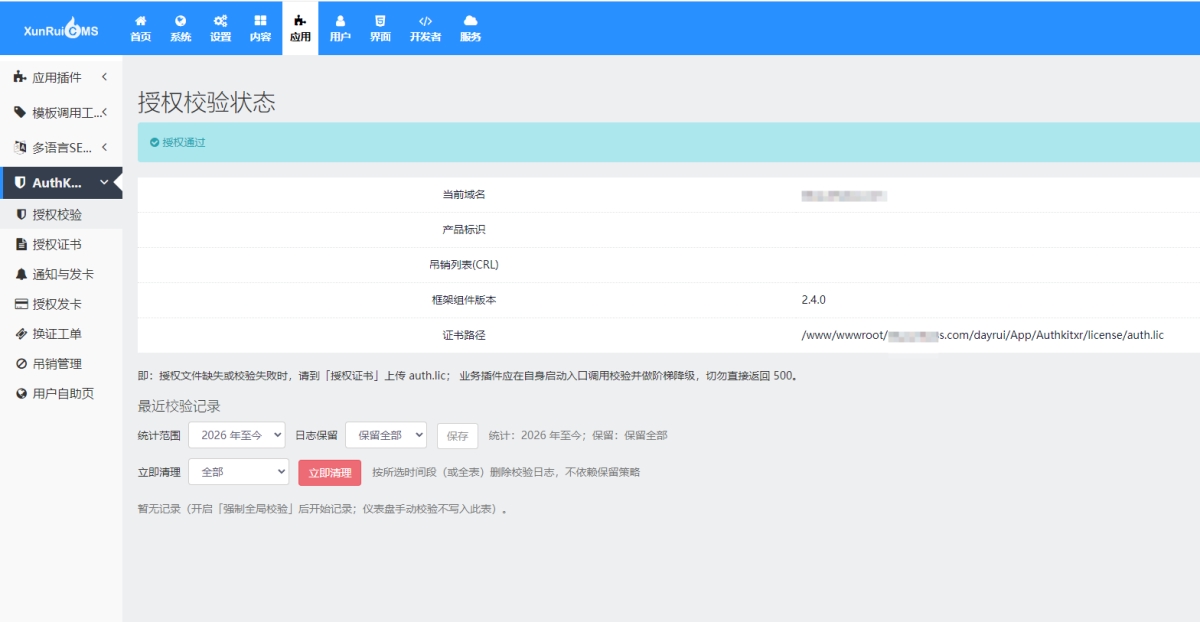Go to 授权发卡 sidebar item
The image size is (1200, 622).
pyautogui.click(x=61, y=304)
